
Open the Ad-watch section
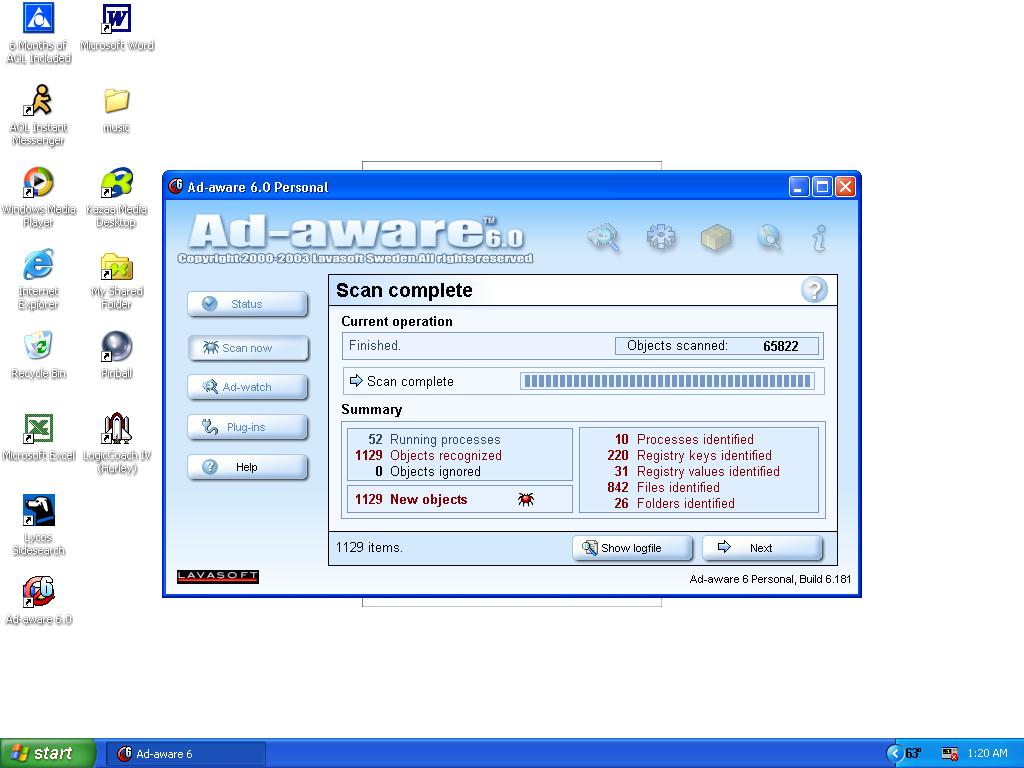(x=248, y=387)
